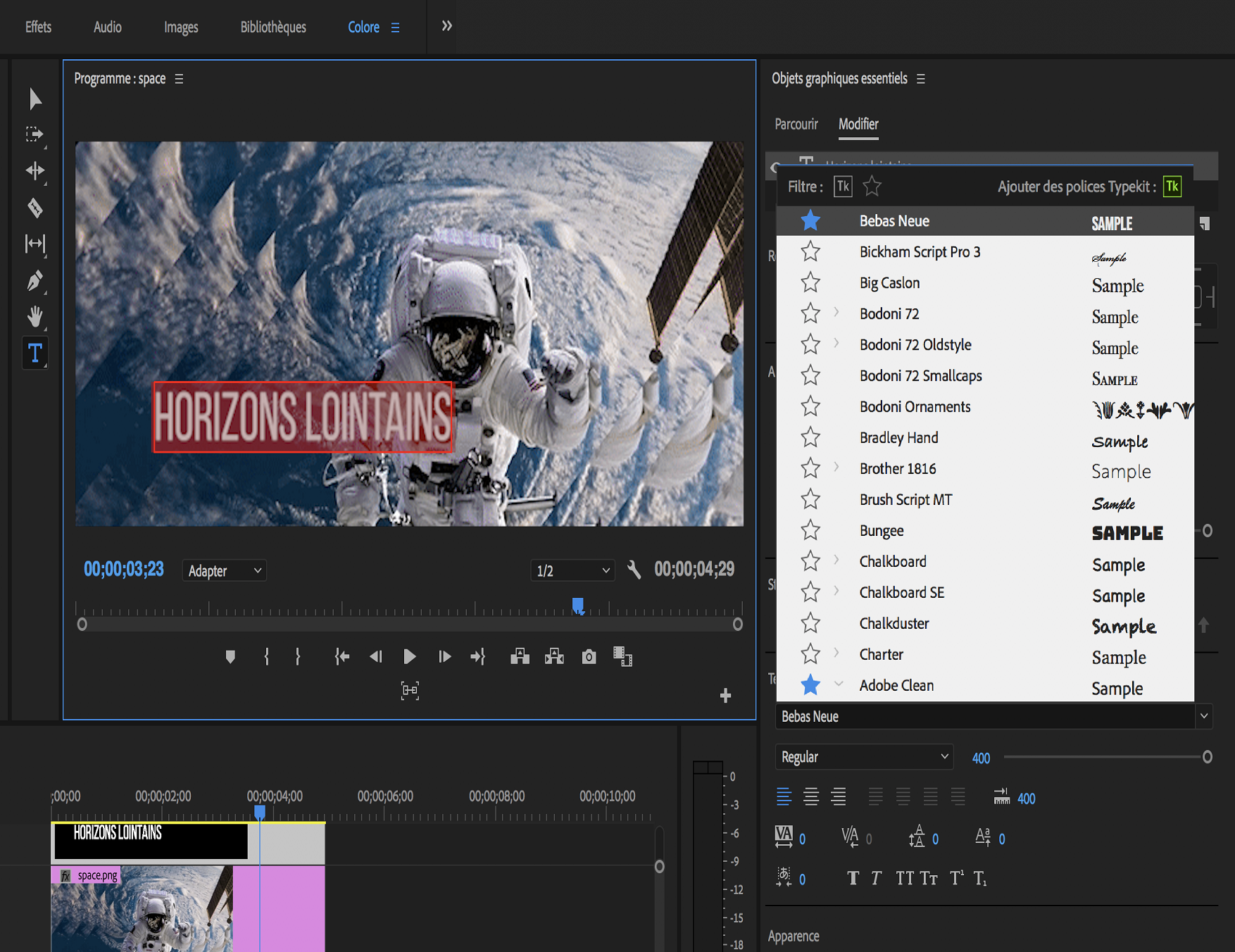Click the font size slider handle

[x=1207, y=757]
